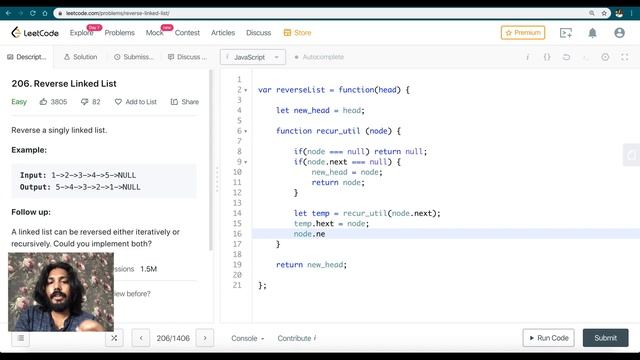Go to the Problems page
The height and width of the screenshot is (360, 640).
119,33
